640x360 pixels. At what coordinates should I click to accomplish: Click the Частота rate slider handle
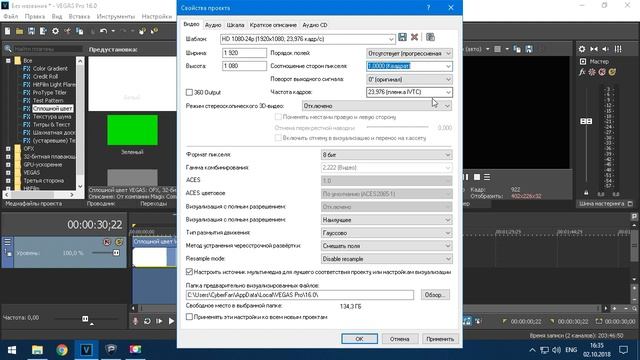coord(85,318)
